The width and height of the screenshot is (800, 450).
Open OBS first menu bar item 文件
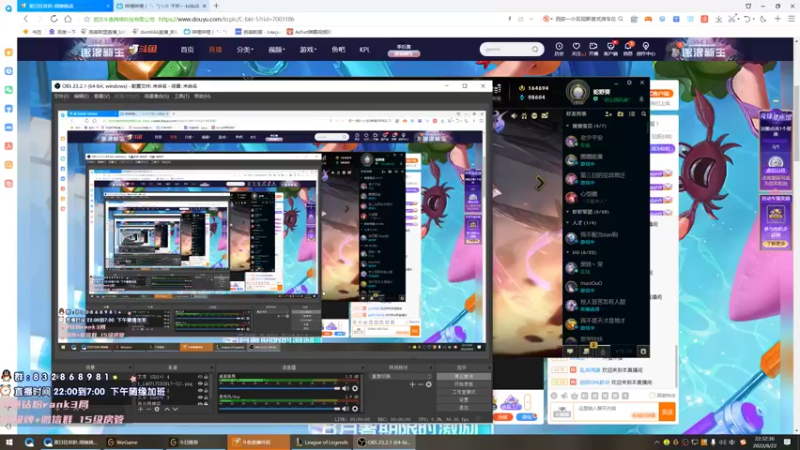tap(61, 96)
